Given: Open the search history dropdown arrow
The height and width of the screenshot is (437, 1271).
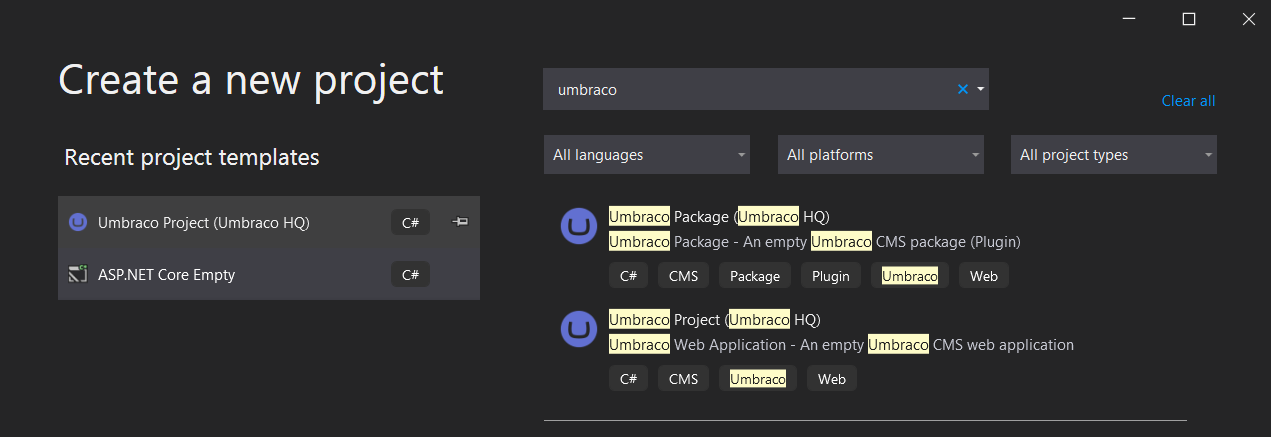Looking at the screenshot, I should coord(981,89).
